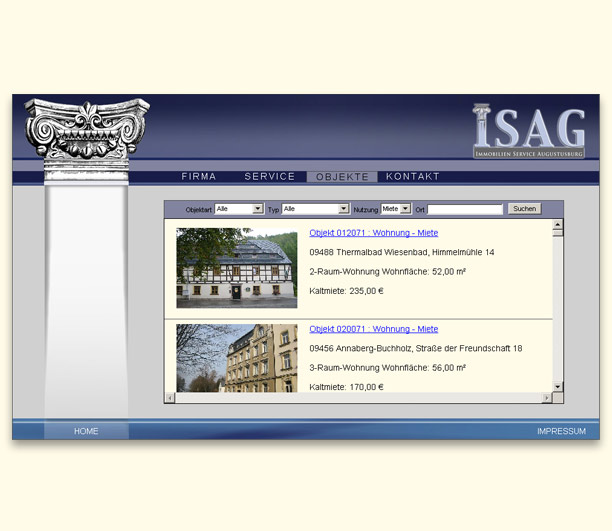
Task: Click the HOME link in the footer
Action: click(86, 431)
